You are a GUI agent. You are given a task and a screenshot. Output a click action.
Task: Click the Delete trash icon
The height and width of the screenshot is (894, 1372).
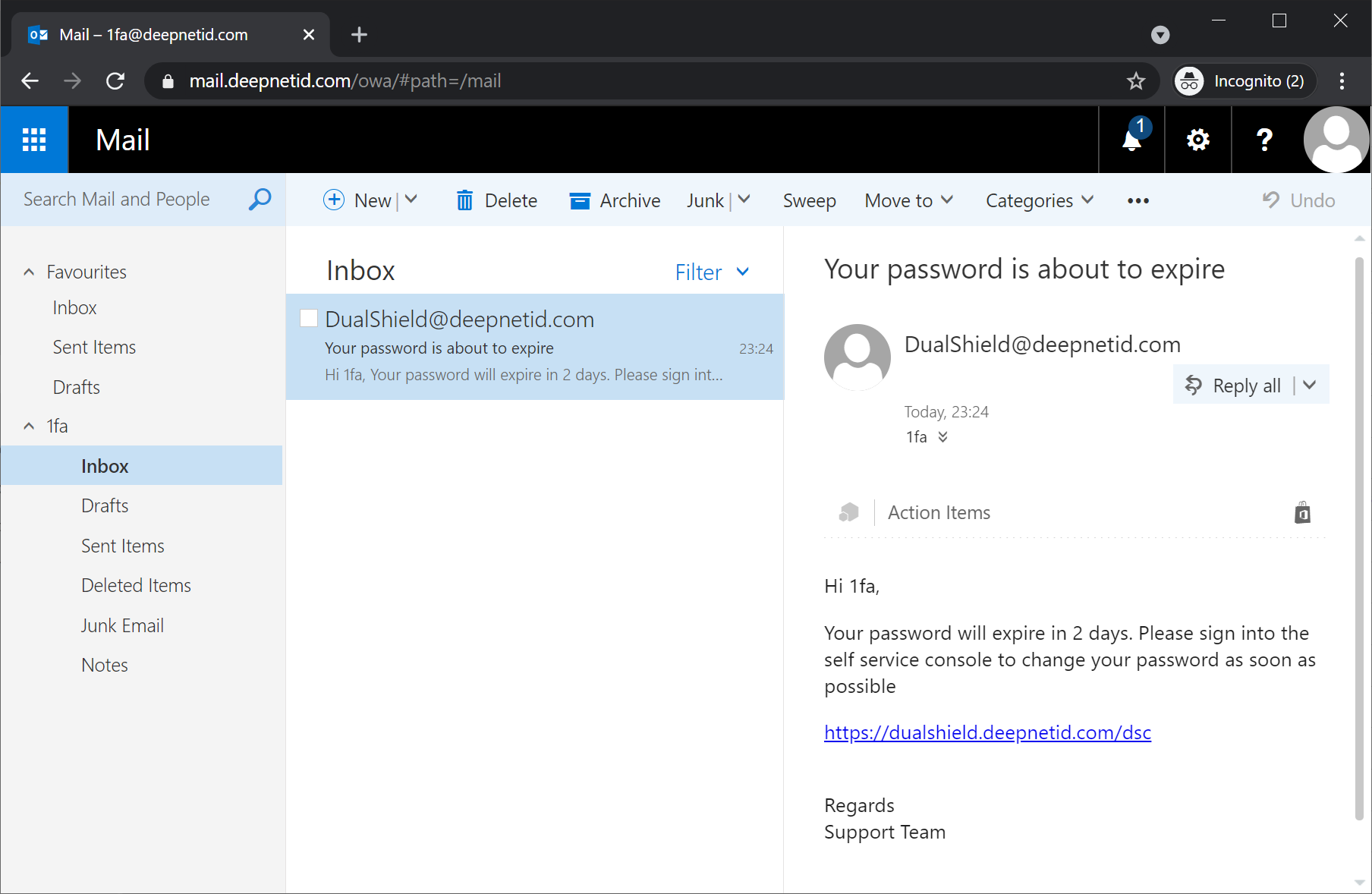(x=464, y=200)
